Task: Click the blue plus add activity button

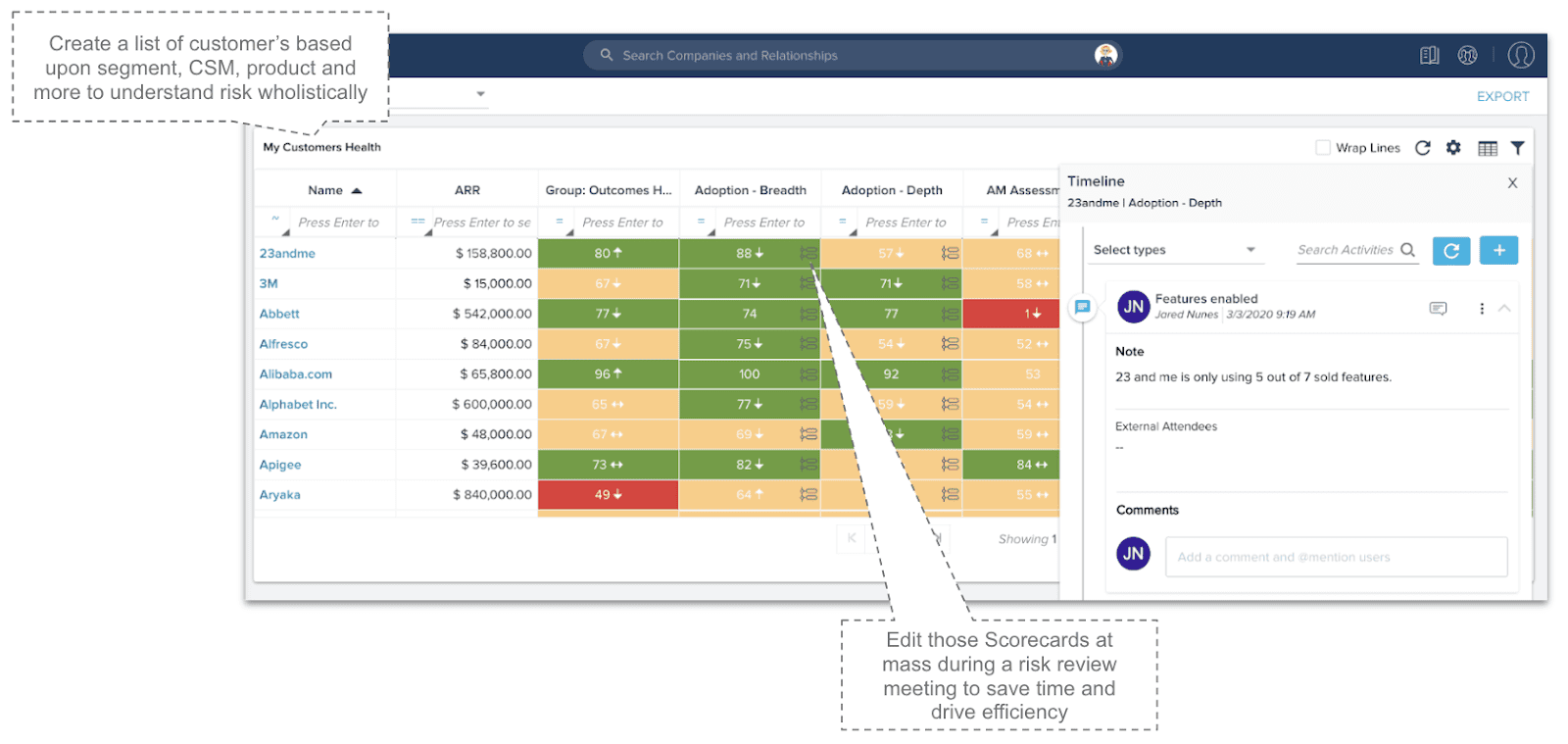Action: pyautogui.click(x=1498, y=251)
